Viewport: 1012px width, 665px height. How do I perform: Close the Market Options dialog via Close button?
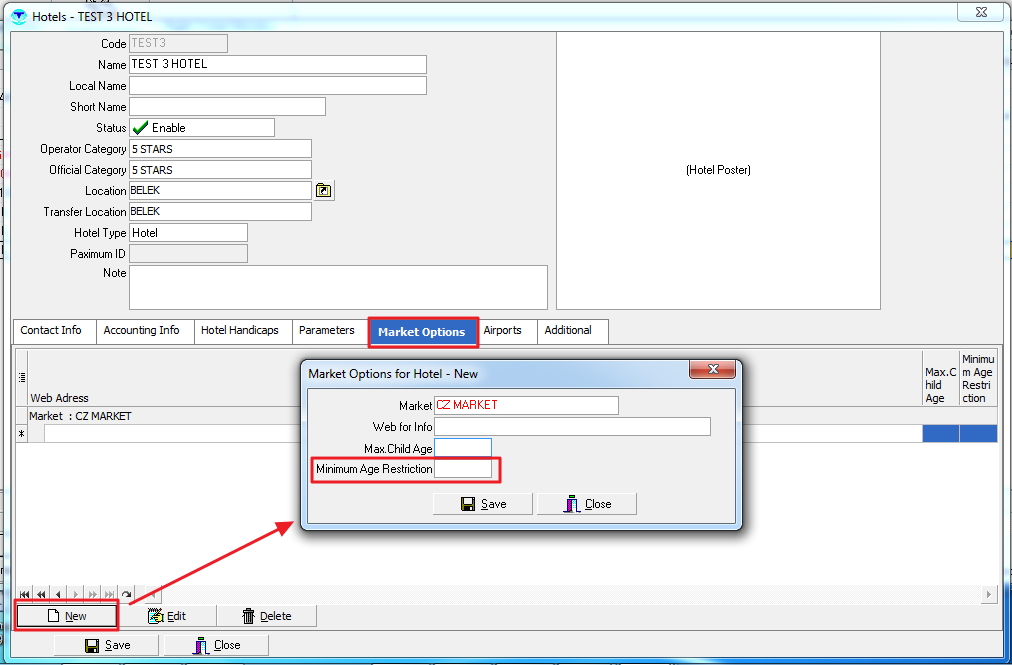(587, 504)
